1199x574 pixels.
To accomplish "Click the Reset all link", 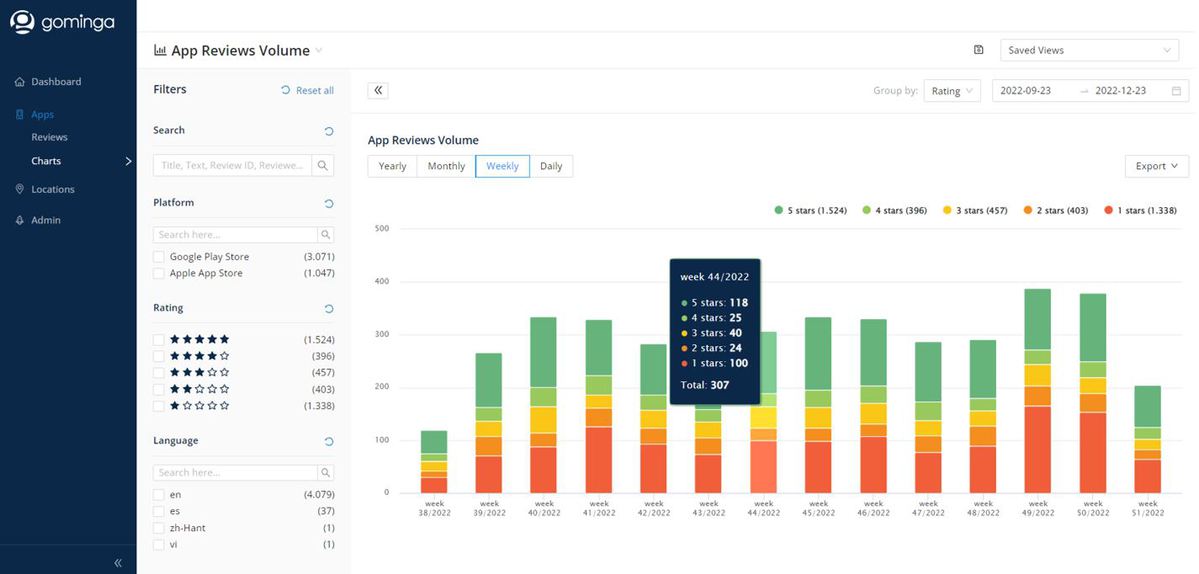I will tap(308, 91).
